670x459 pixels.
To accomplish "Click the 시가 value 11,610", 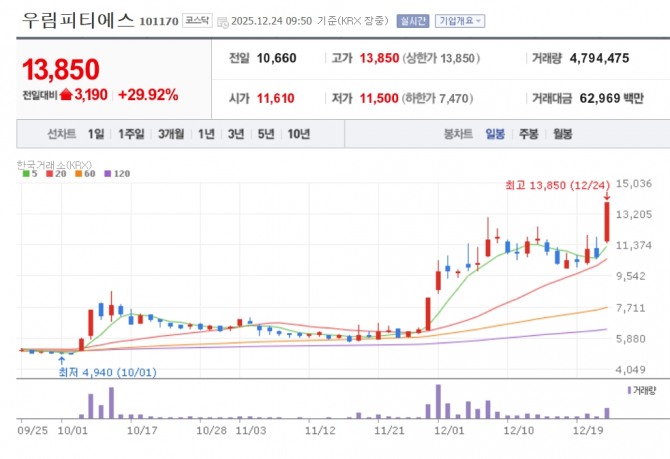I will pyautogui.click(x=275, y=99).
